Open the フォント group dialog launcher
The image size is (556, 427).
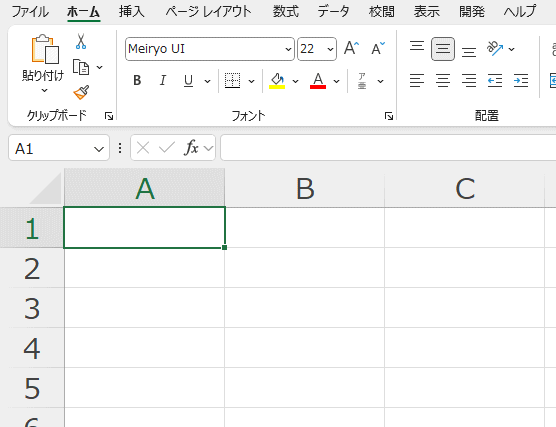[x=389, y=116]
